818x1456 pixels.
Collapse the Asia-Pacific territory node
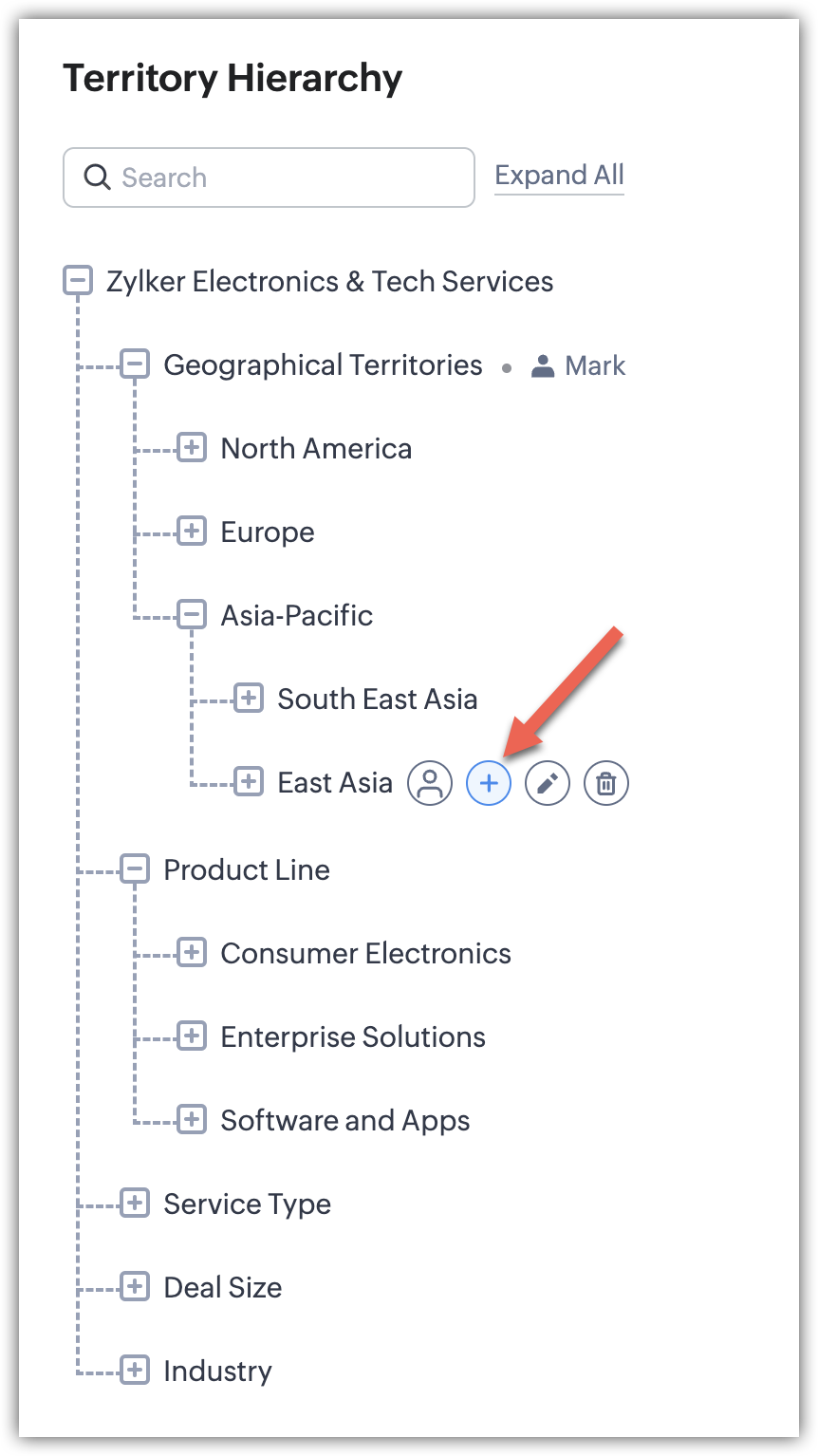(192, 615)
